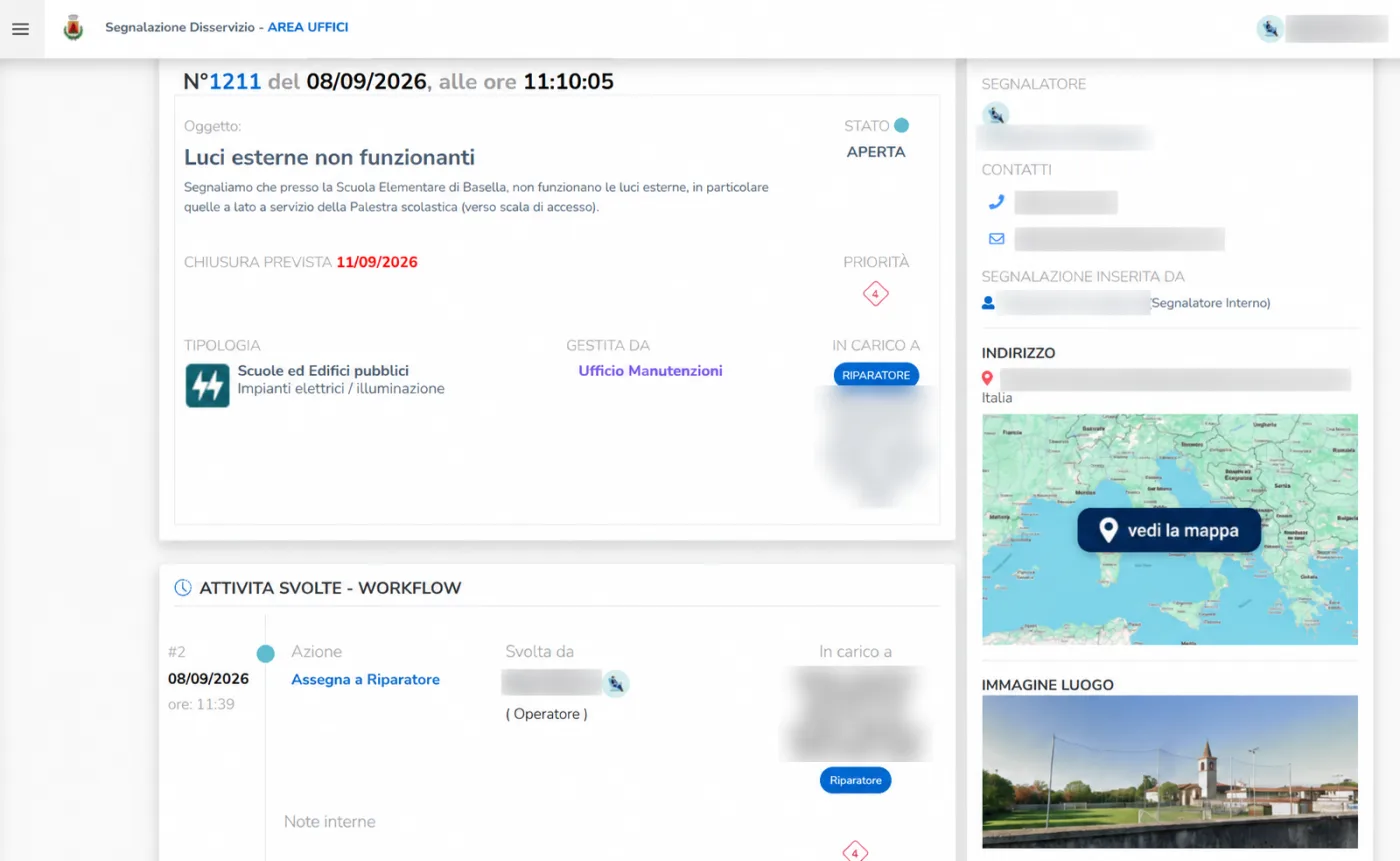Click the teal status dot next to STATO
1400x861 pixels.
click(x=901, y=125)
